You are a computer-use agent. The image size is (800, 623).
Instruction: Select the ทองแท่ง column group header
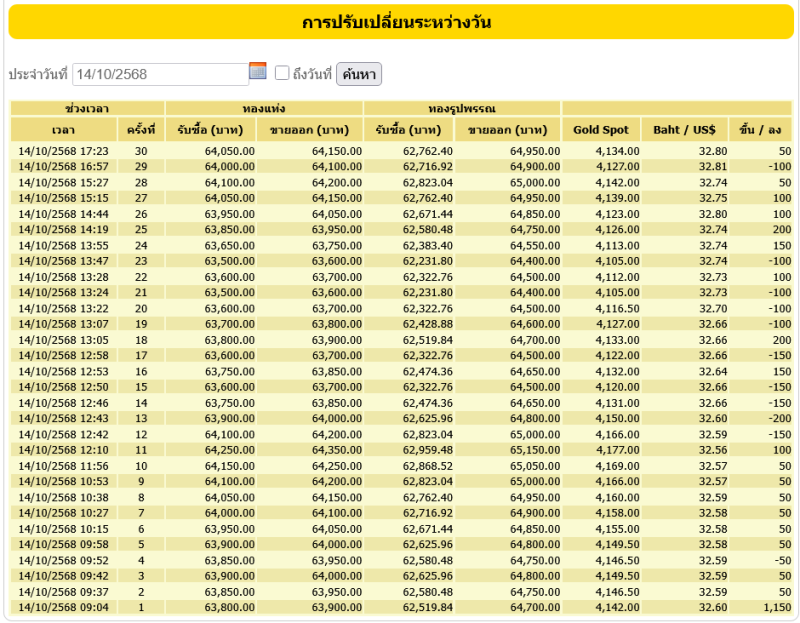click(264, 108)
